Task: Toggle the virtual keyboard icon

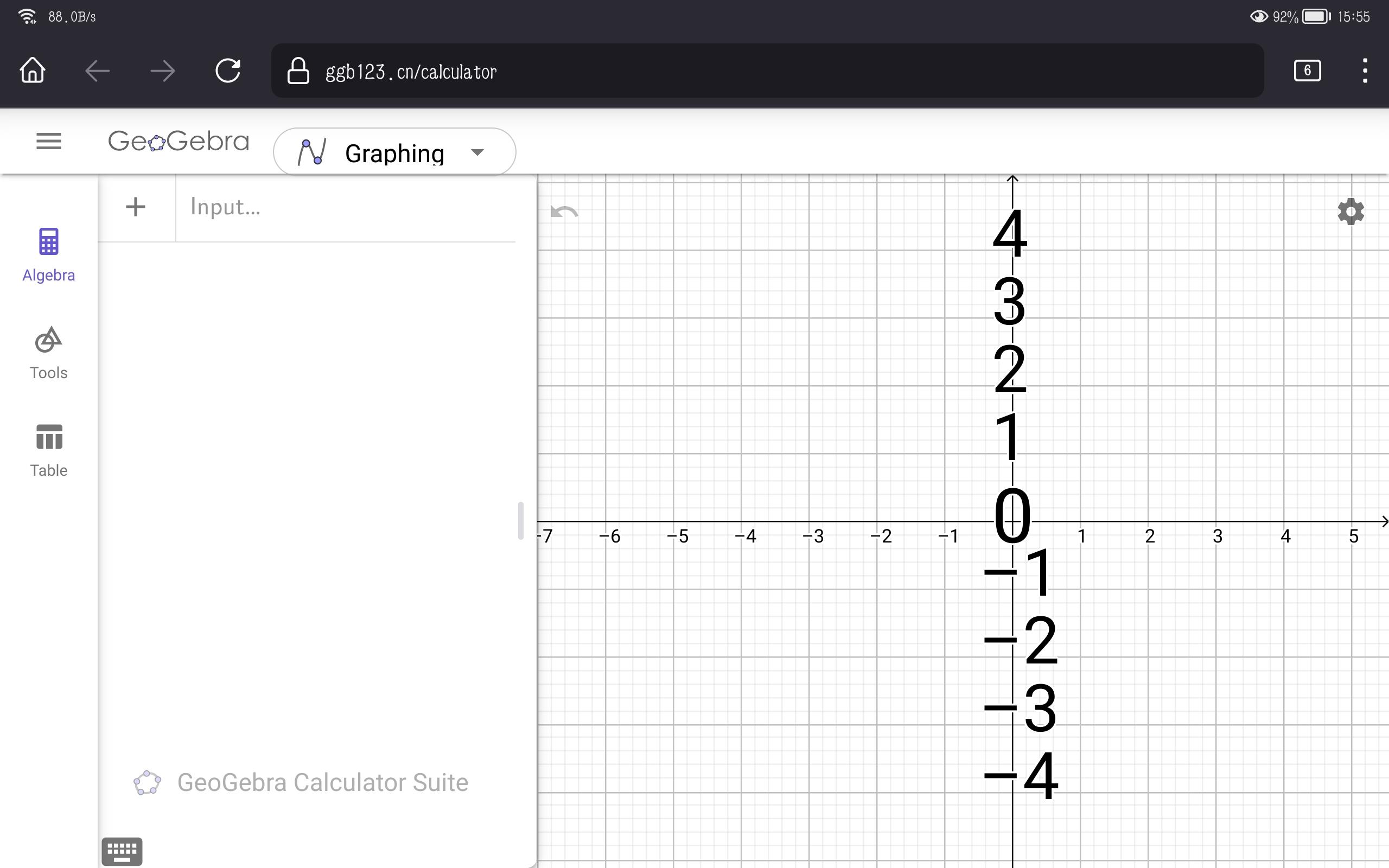Action: pos(122,851)
